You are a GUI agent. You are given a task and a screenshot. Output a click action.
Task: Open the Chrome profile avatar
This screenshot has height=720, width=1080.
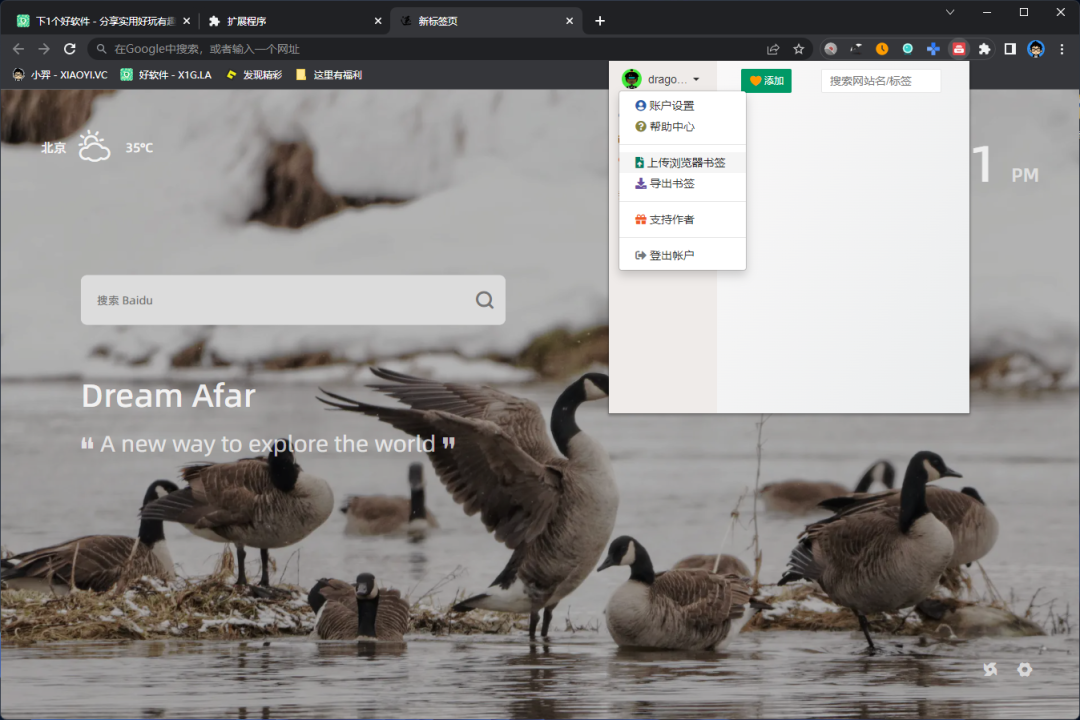point(1036,49)
